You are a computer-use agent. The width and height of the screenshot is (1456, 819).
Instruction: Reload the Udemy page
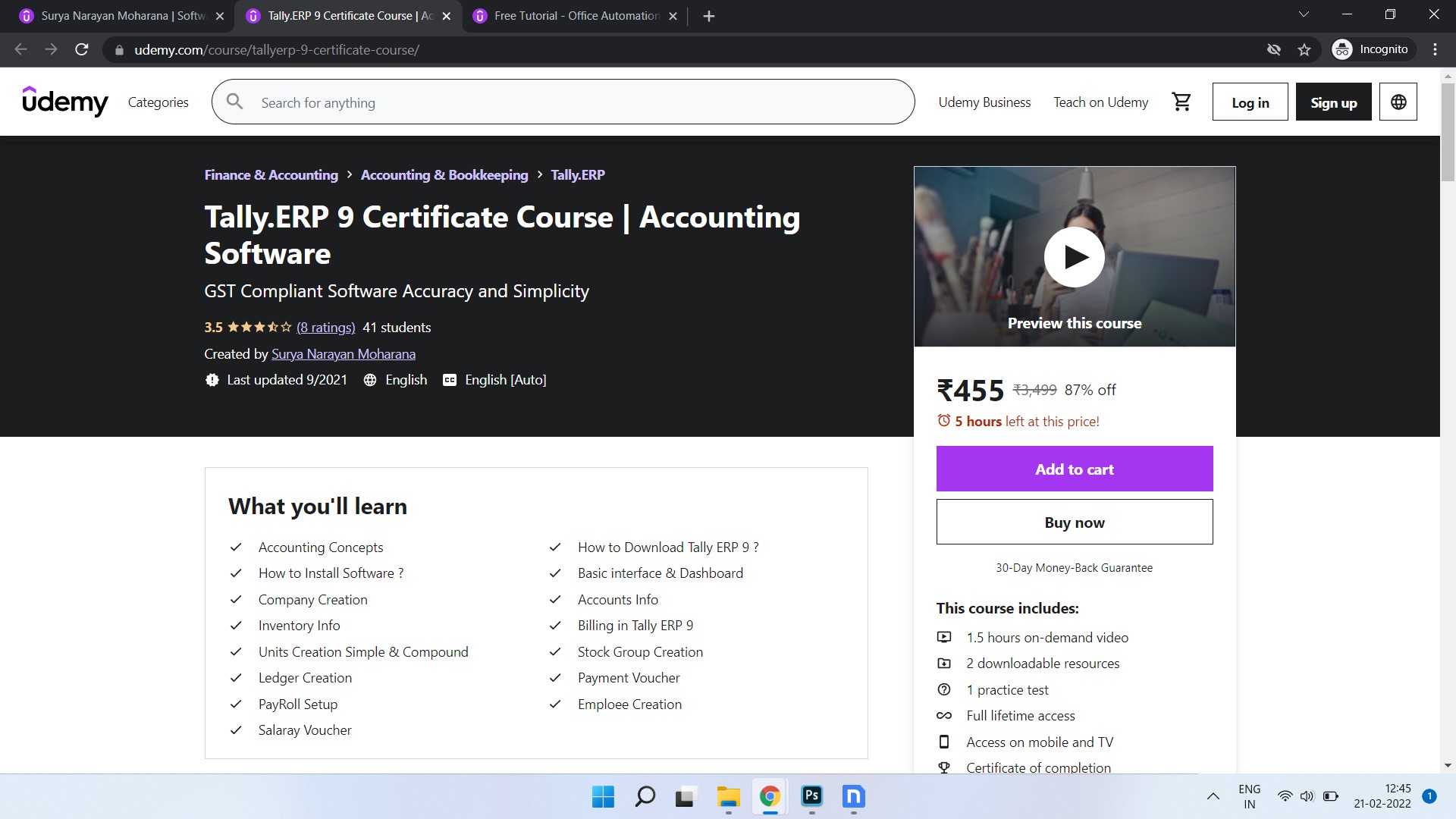82,49
